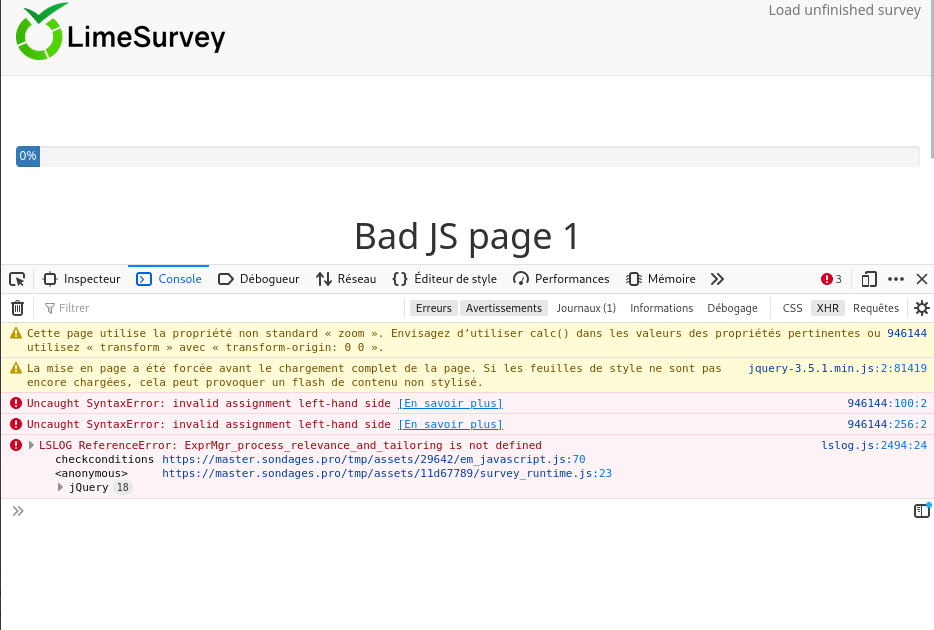
Task: Click the Filtrer console input field
Action: pos(220,308)
